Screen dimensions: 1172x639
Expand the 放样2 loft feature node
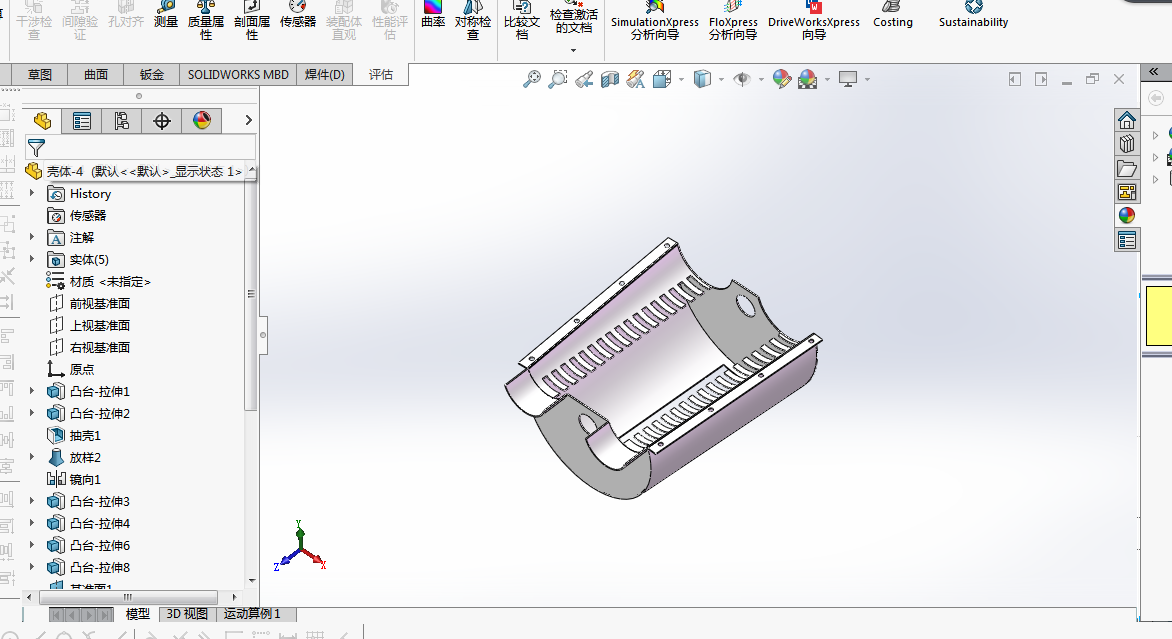[x=31, y=457]
